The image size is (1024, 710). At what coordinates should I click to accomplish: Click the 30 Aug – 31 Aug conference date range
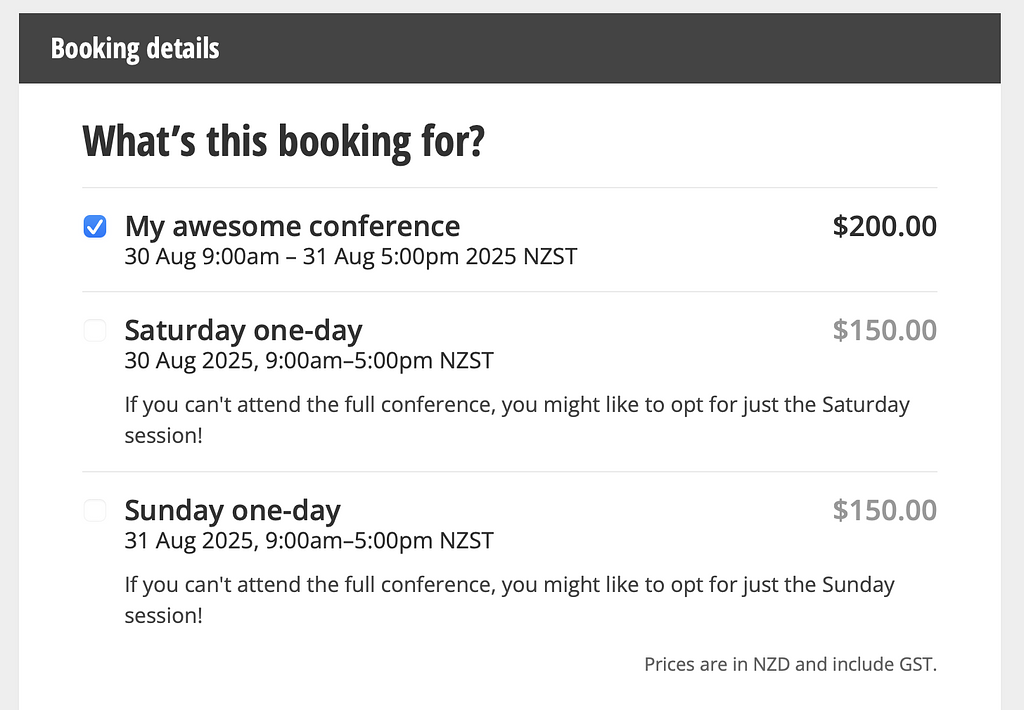tap(350, 256)
